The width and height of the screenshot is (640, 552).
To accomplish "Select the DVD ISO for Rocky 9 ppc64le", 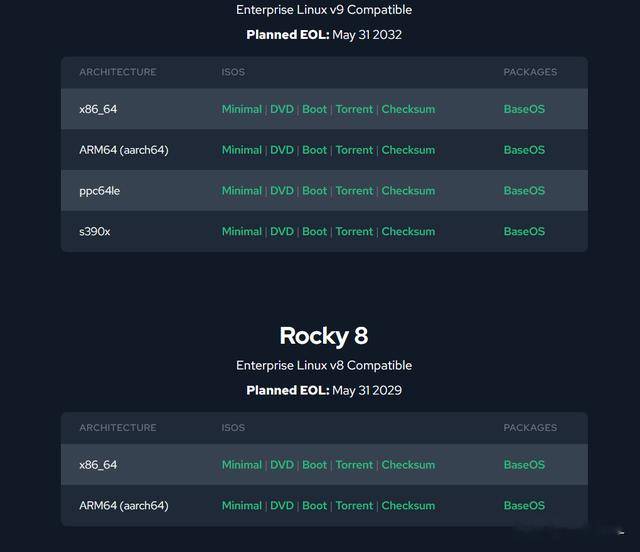I will coord(282,191).
